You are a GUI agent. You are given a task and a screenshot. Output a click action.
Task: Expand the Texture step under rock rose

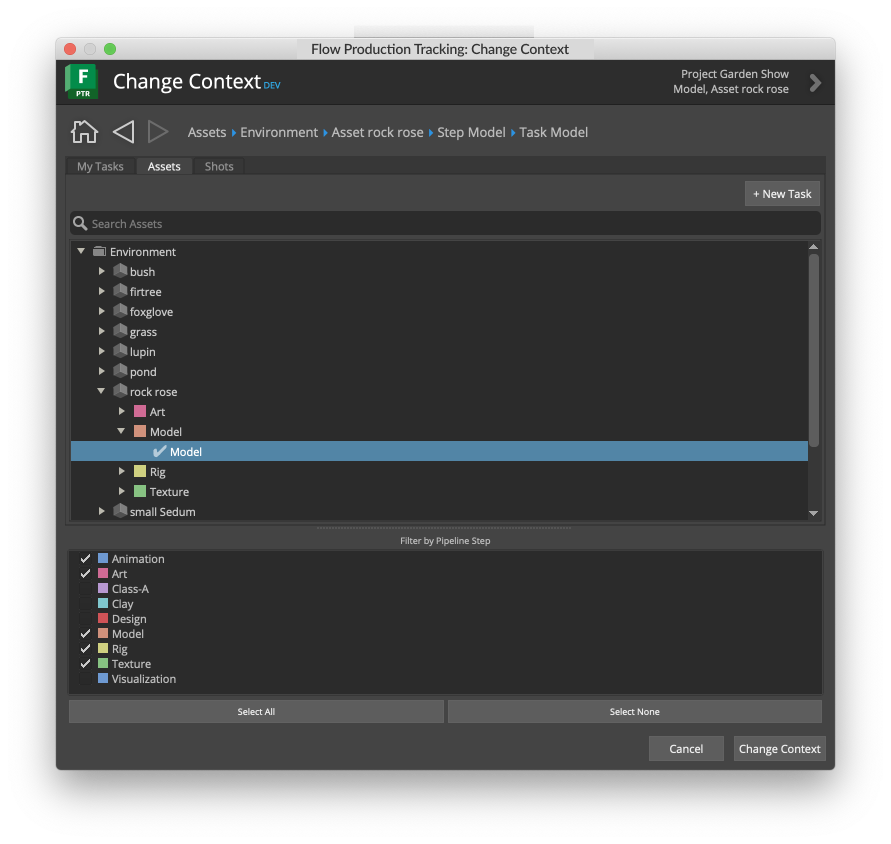(x=122, y=491)
